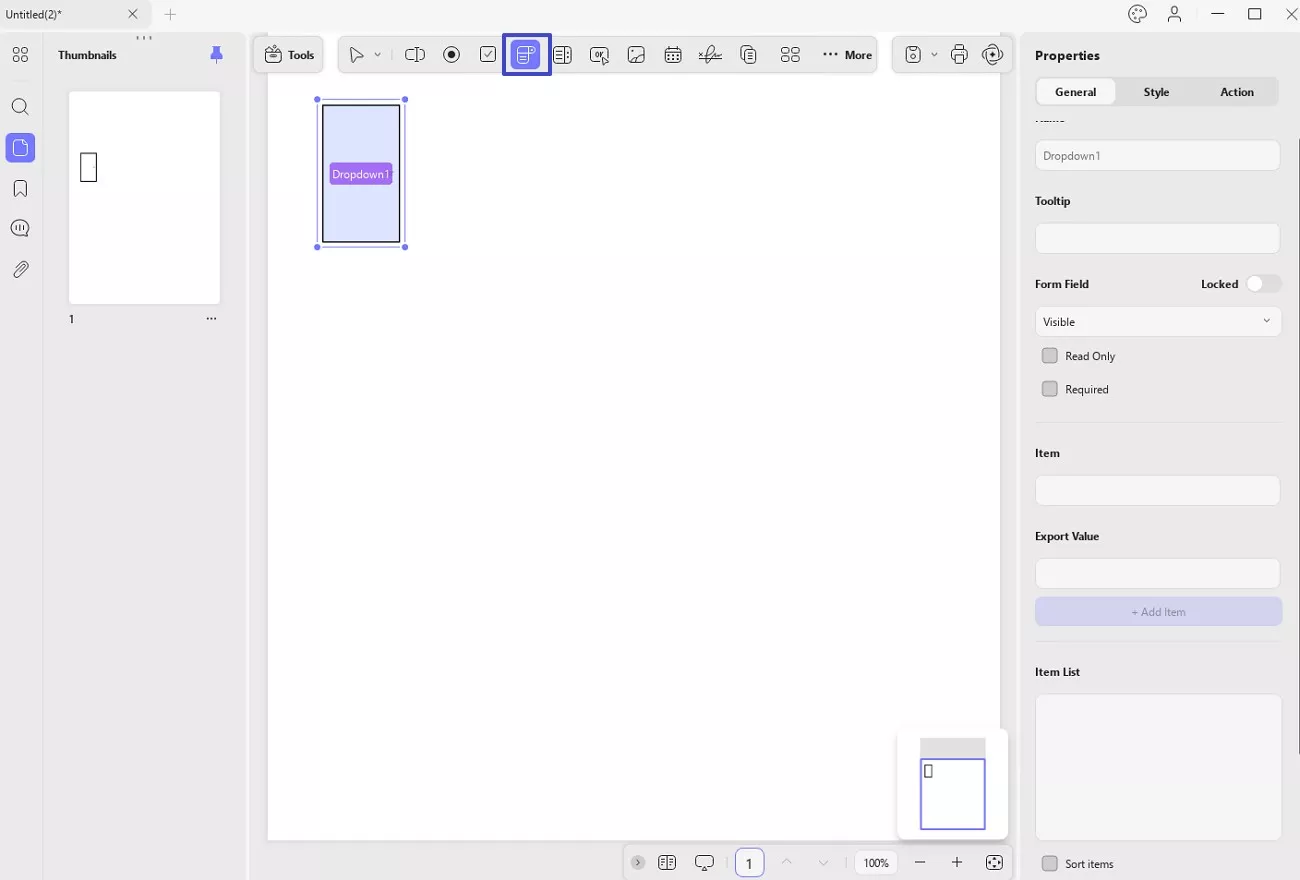1300x880 pixels.
Task: Select the checkbox form field tool
Action: point(488,55)
